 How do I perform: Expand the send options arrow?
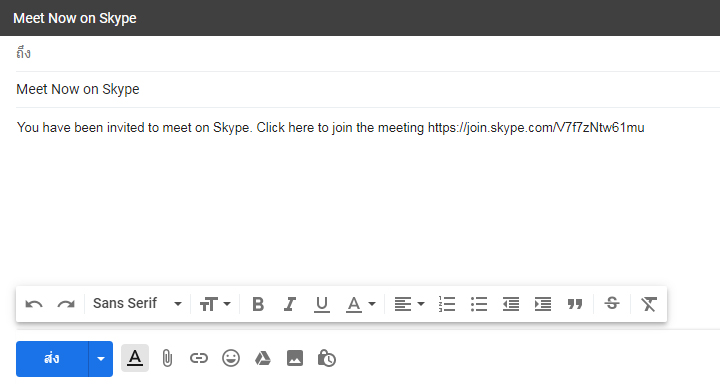click(x=101, y=358)
